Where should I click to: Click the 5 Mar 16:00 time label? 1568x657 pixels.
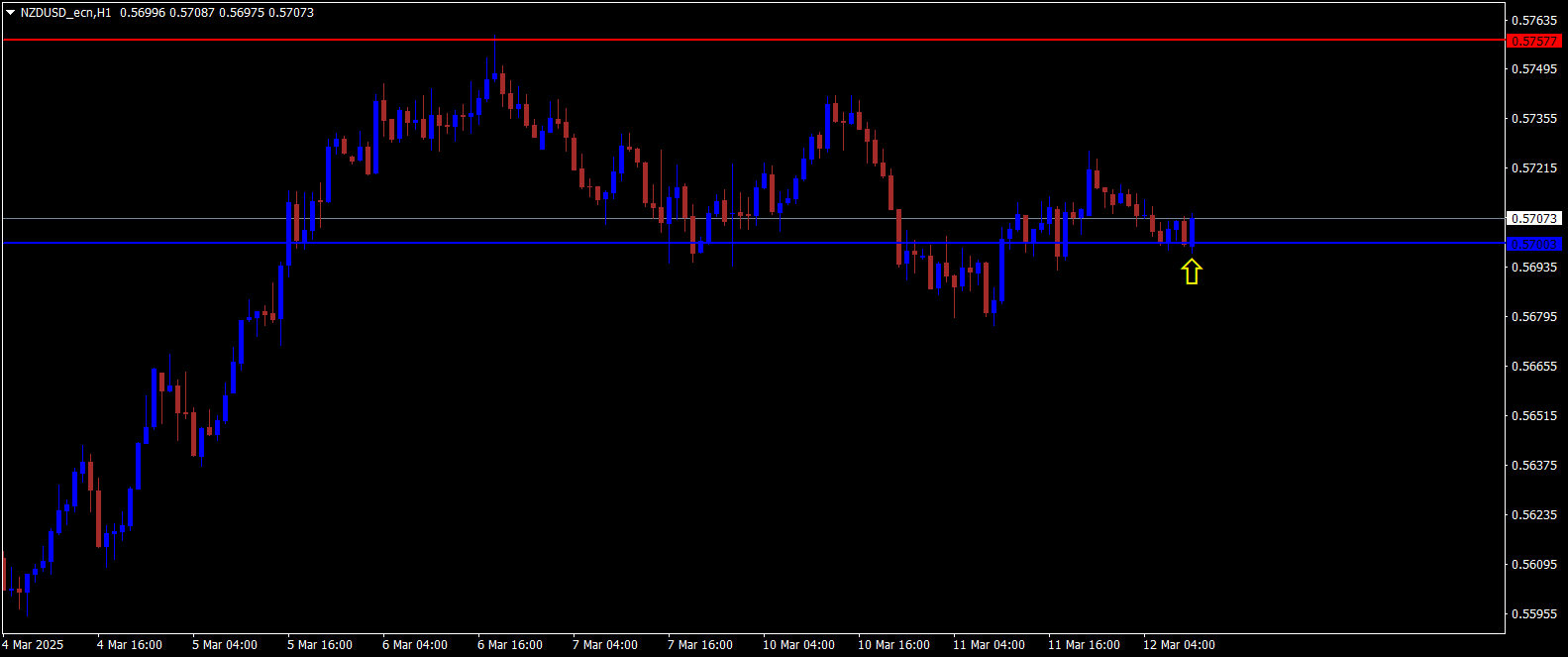320,645
